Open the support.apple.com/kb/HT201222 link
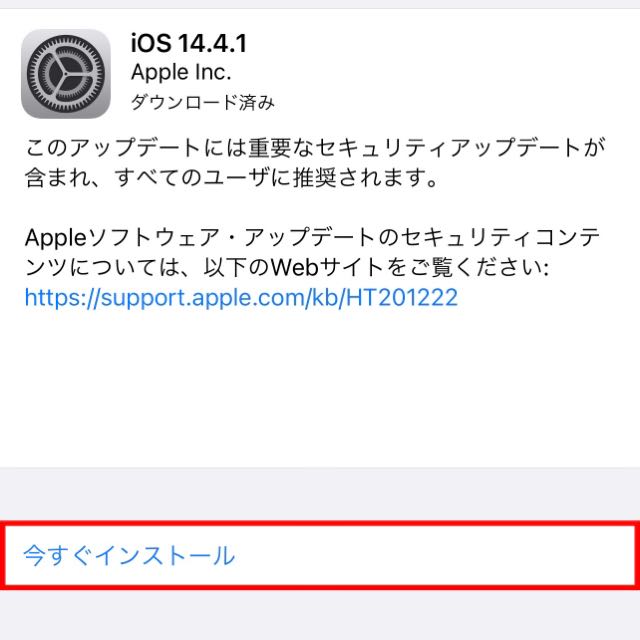The image size is (640, 640). coord(241,298)
